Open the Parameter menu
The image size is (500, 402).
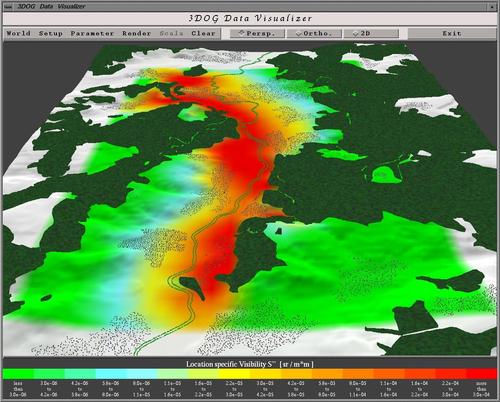(x=92, y=33)
